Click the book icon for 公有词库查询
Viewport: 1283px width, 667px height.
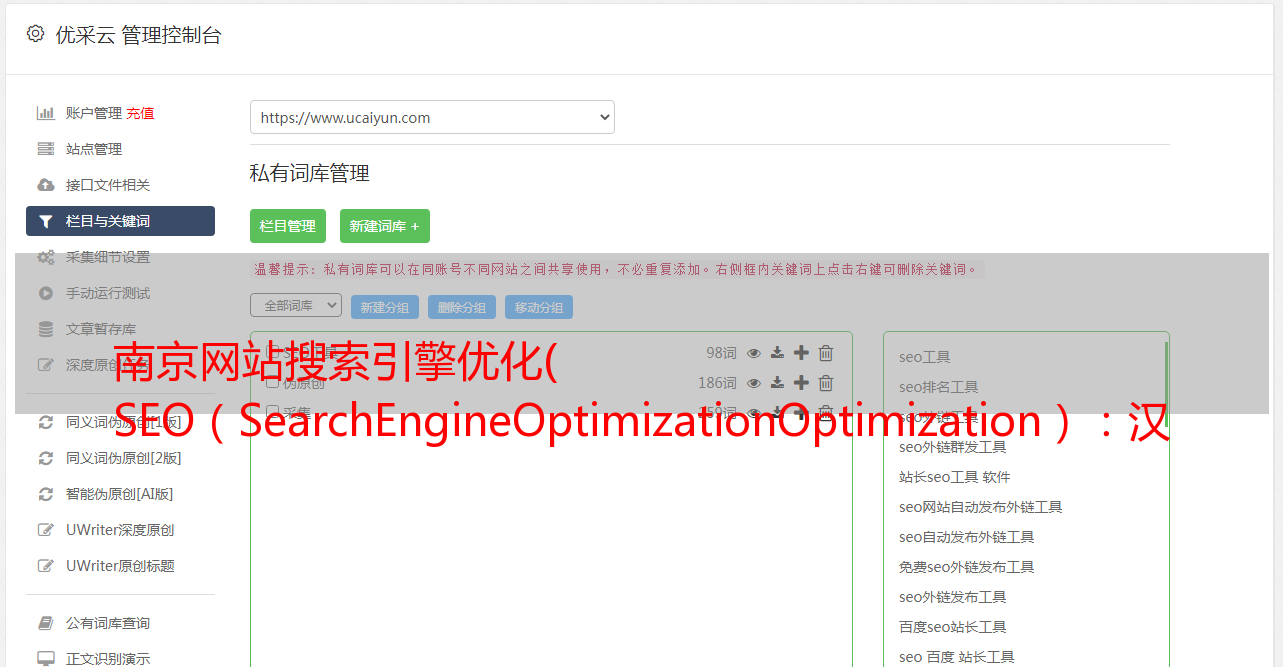[46, 623]
